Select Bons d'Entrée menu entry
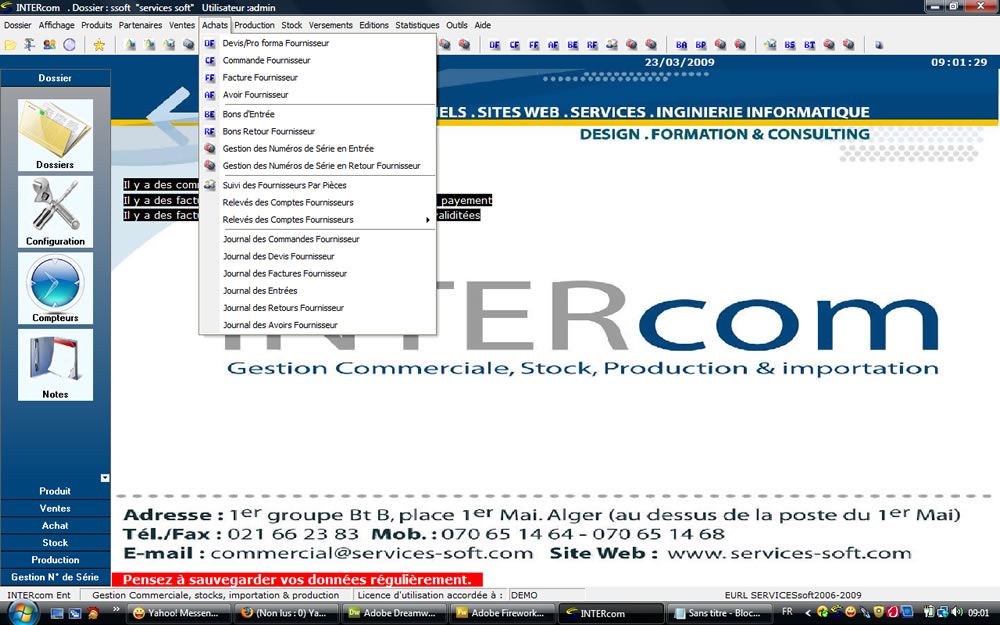 pyautogui.click(x=318, y=114)
